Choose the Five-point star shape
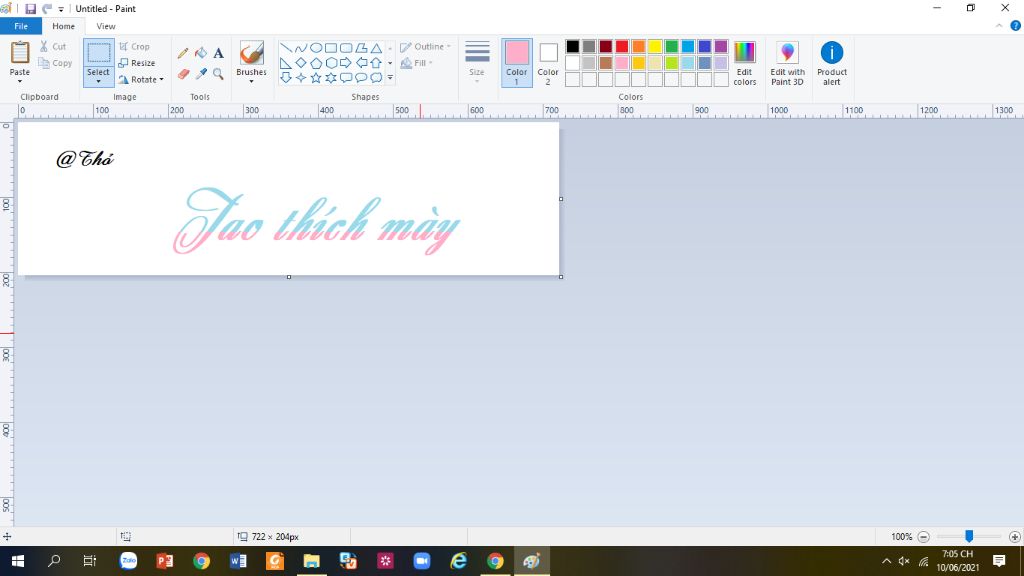Screen dimensions: 1024x576 (x=315, y=78)
